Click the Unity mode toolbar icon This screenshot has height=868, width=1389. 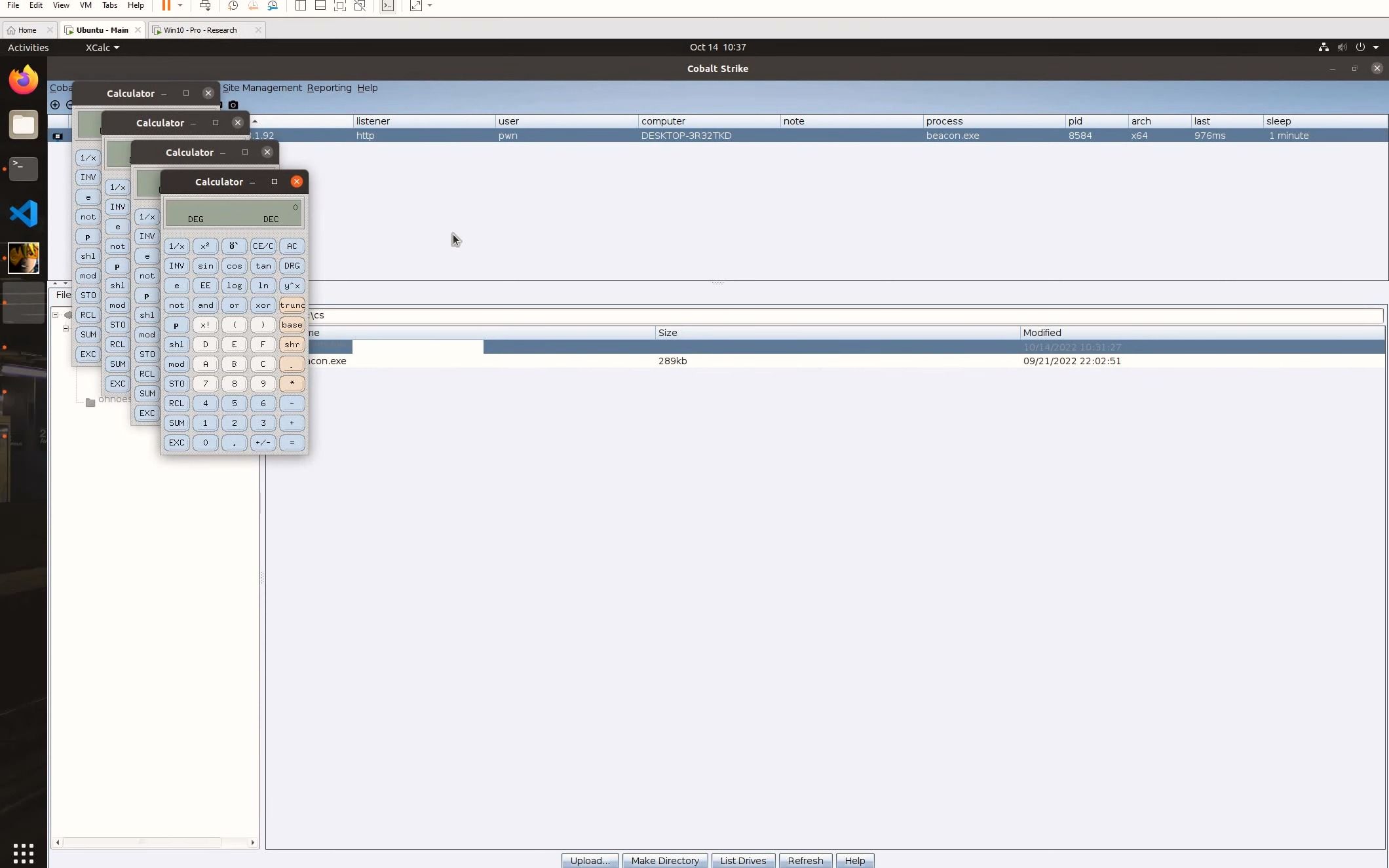pyautogui.click(x=360, y=5)
